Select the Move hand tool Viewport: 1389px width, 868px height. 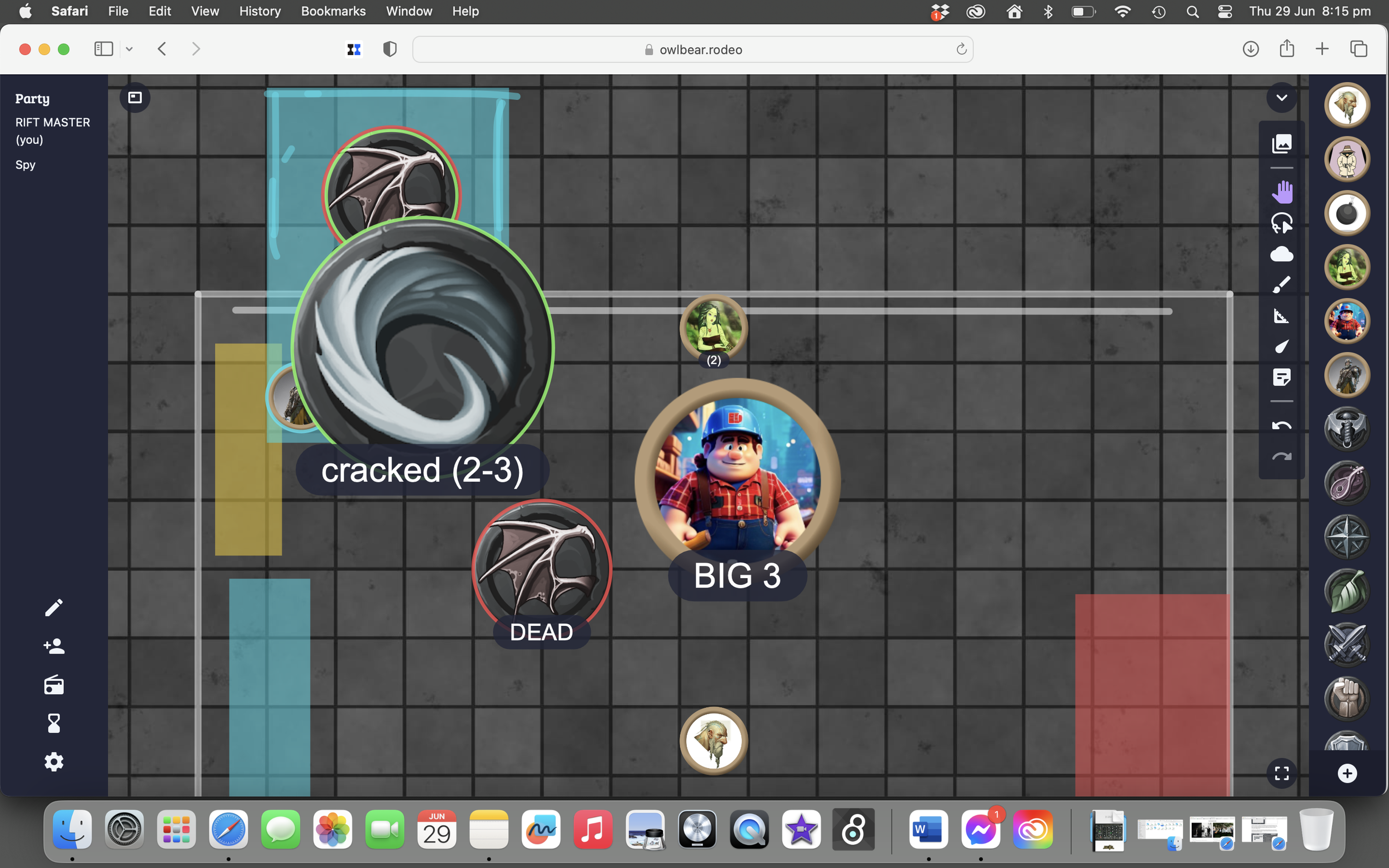coord(1281,192)
